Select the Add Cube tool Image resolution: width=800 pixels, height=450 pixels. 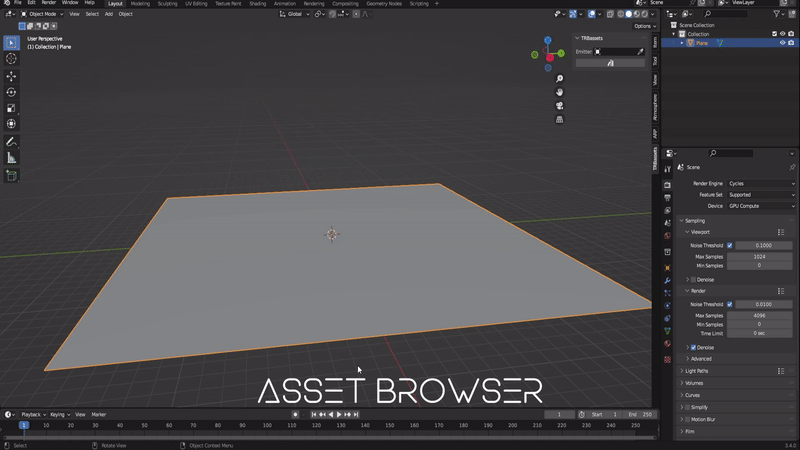[x=11, y=176]
